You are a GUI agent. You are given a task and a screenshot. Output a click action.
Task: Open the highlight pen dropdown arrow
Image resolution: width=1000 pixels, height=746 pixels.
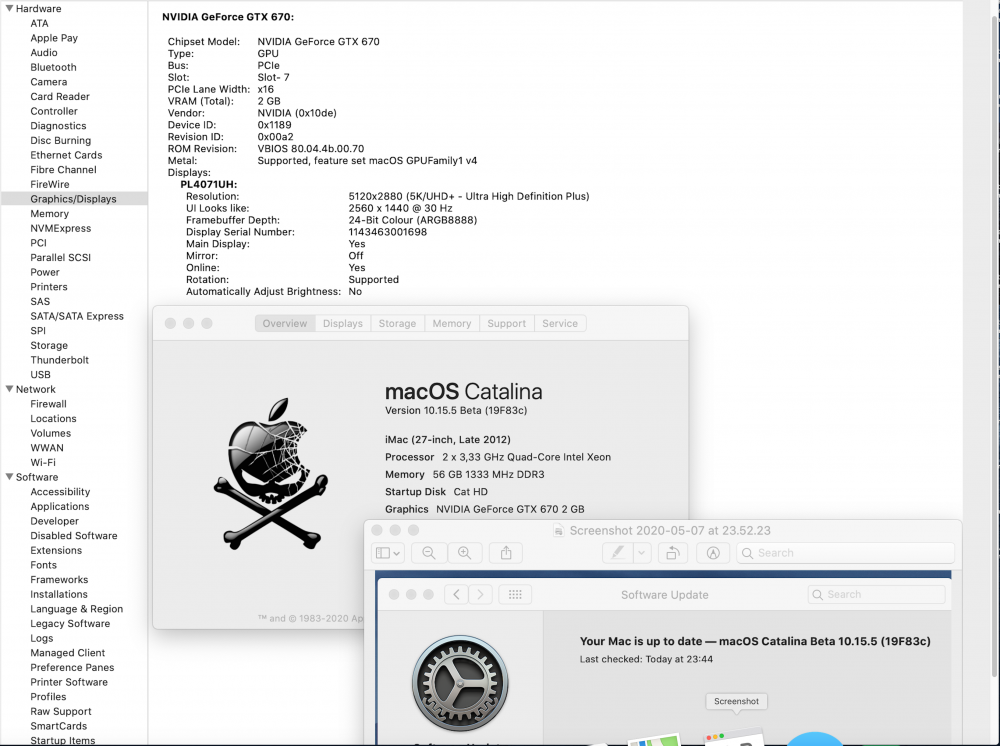click(x=642, y=553)
